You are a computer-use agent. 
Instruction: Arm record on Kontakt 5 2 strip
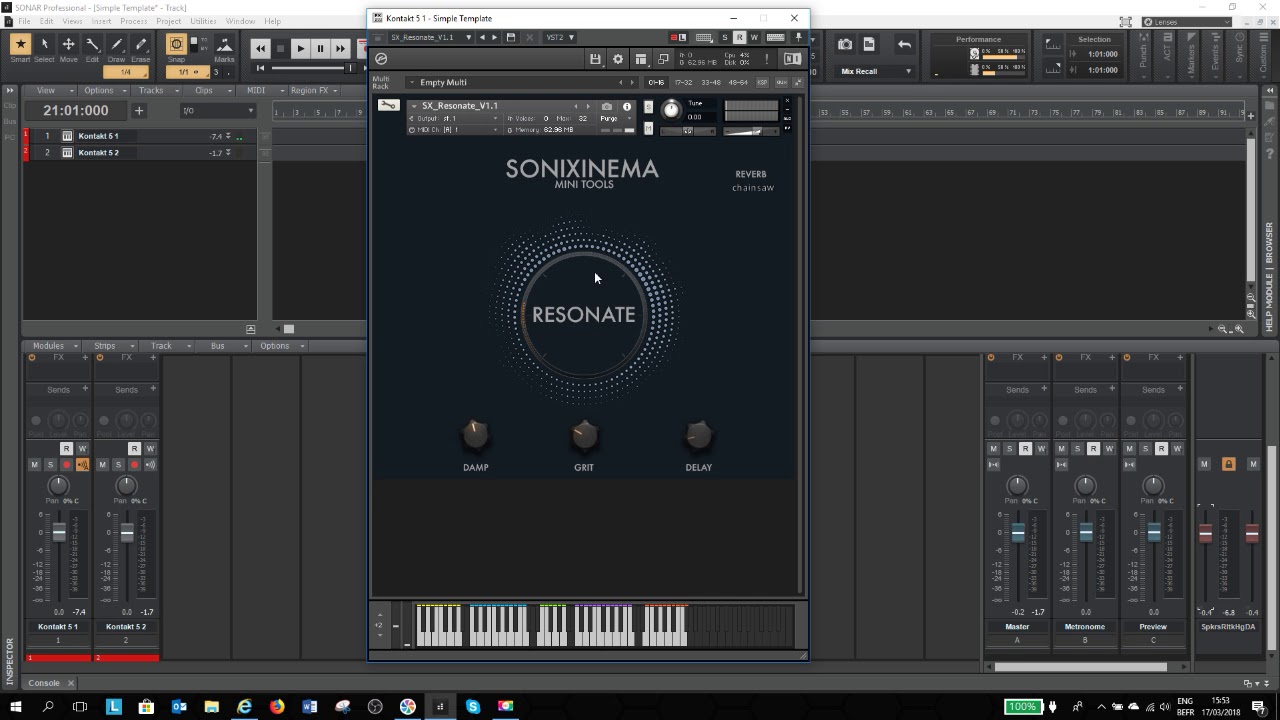134,464
